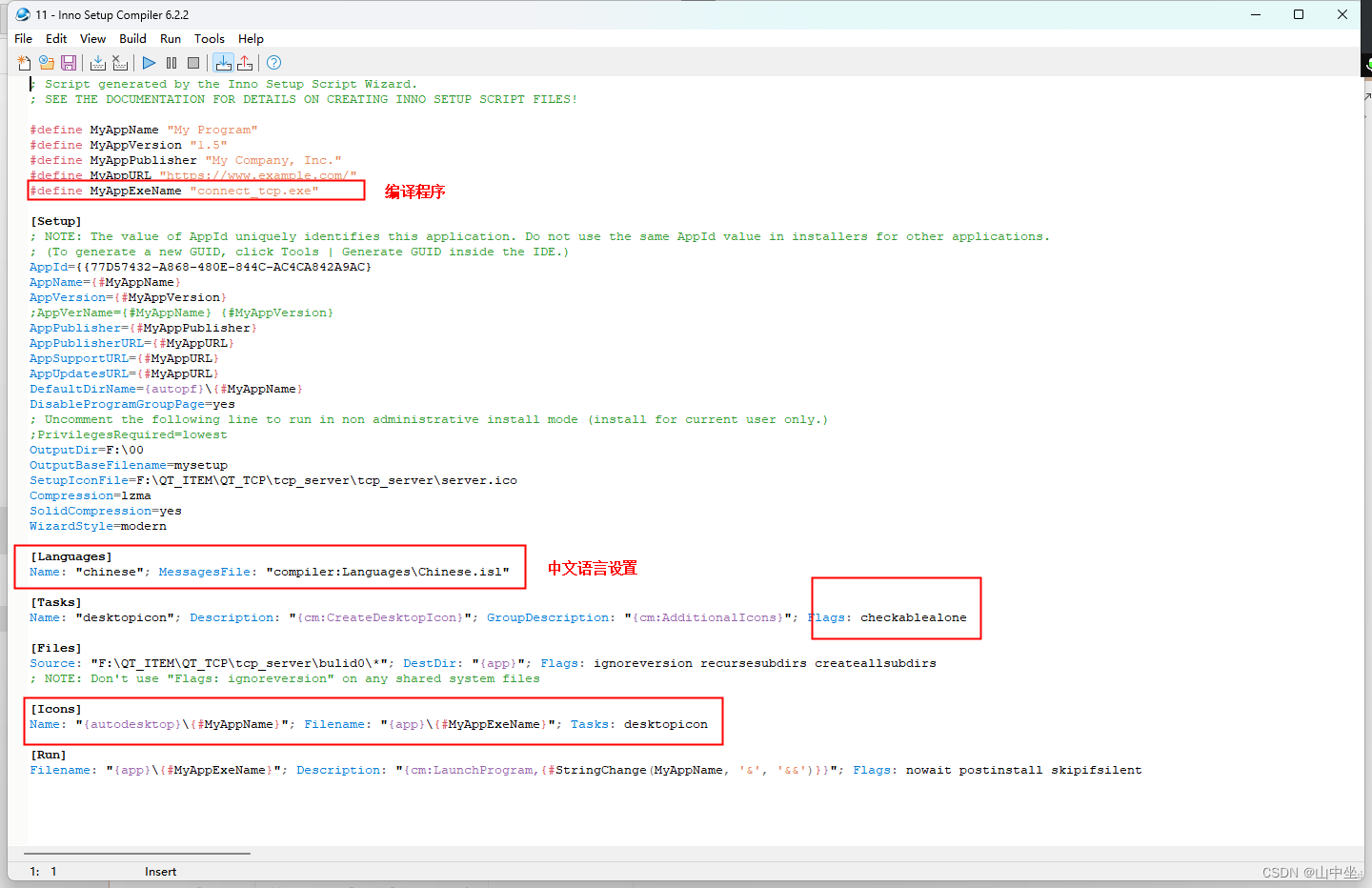This screenshot has height=888, width=1372.
Task: Click the checkablealone flag text
Action: [x=914, y=617]
